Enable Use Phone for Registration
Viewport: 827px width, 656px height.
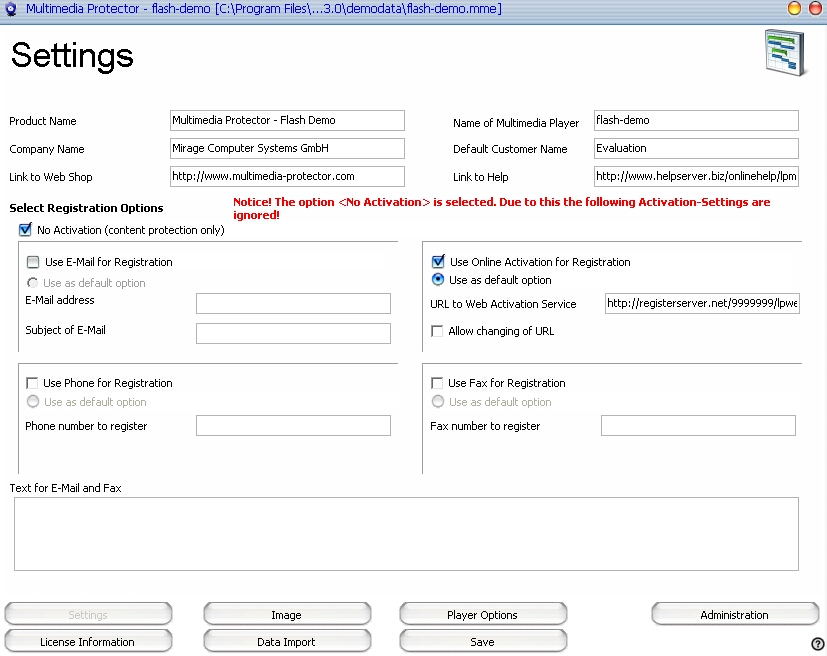point(32,383)
